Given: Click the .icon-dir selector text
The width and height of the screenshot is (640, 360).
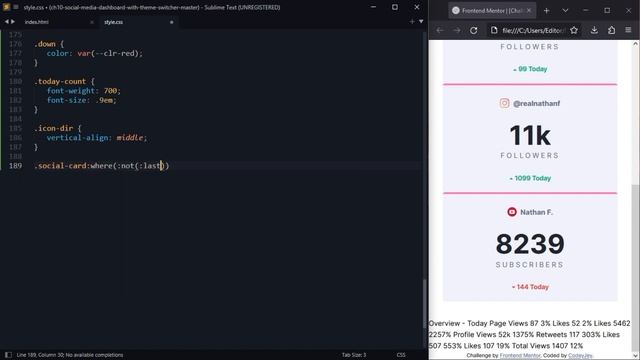Looking at the screenshot, I should [x=53, y=128].
